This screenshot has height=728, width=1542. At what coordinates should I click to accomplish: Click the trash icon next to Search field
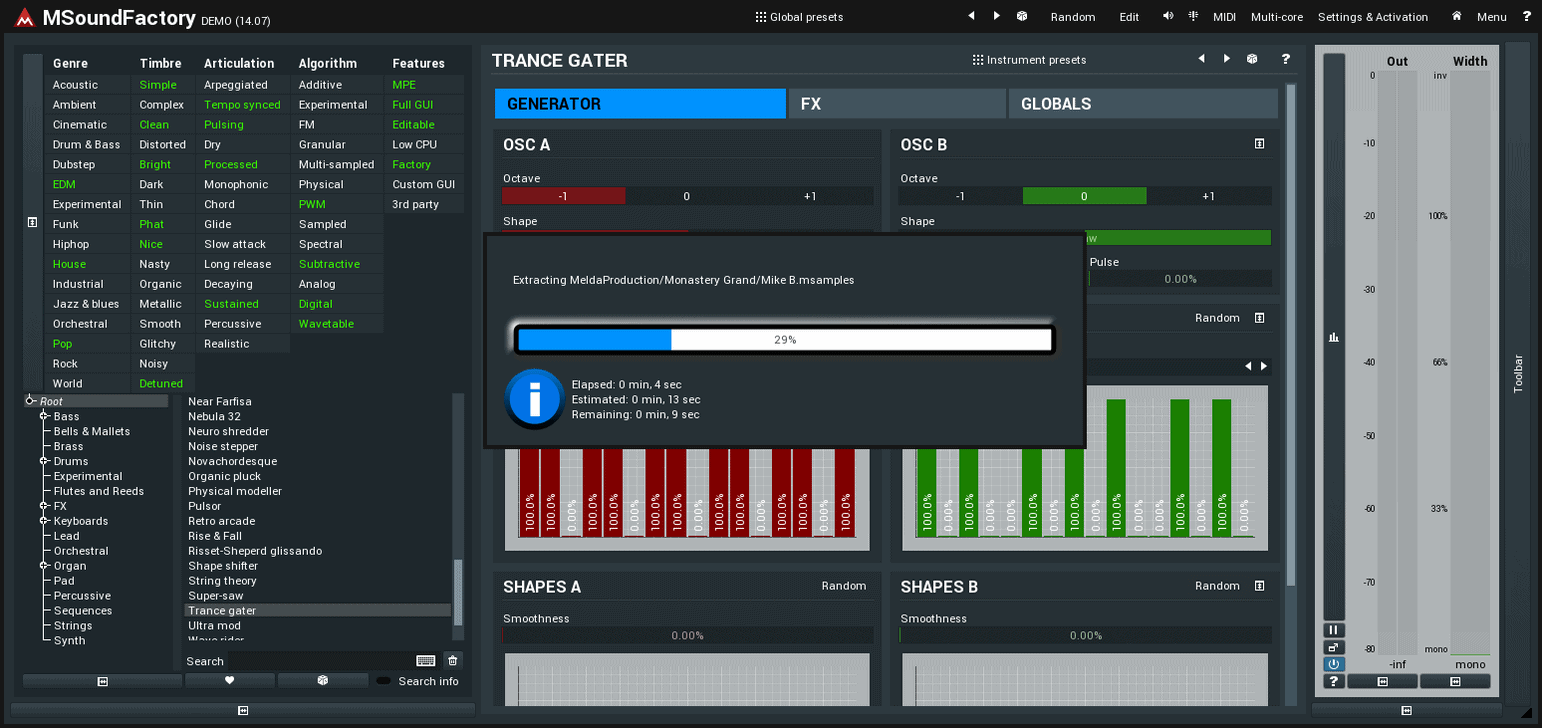coord(452,660)
